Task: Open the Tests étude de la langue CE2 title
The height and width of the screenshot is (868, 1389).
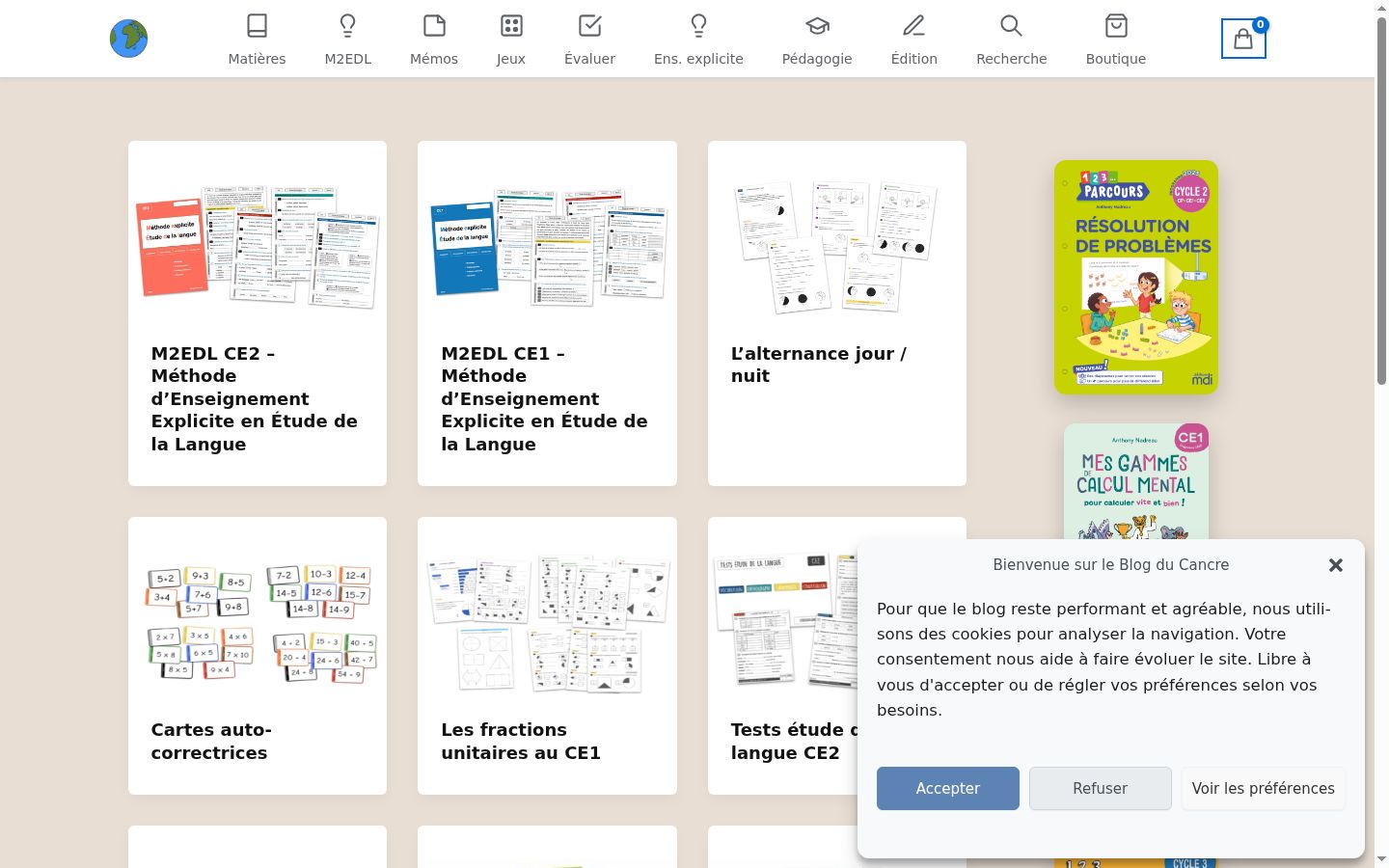Action: tap(794, 741)
